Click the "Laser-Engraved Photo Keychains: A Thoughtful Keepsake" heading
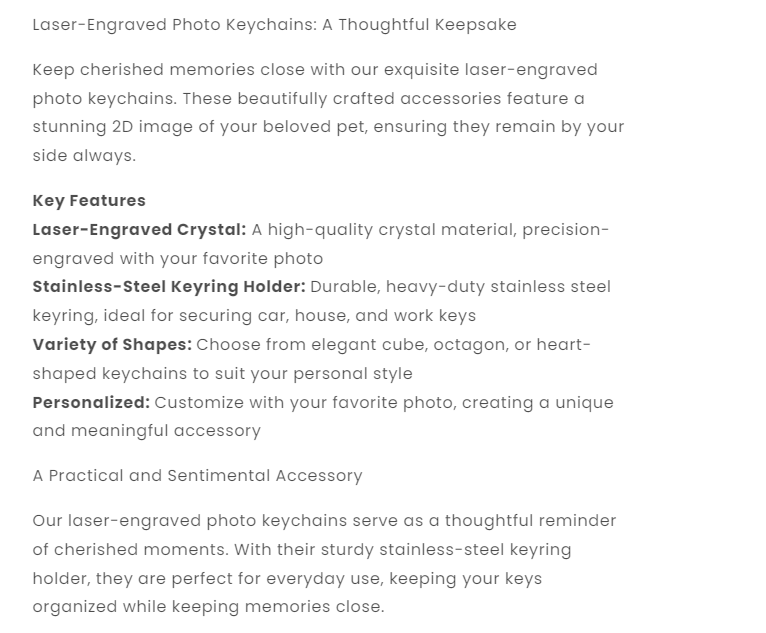 tap(274, 24)
